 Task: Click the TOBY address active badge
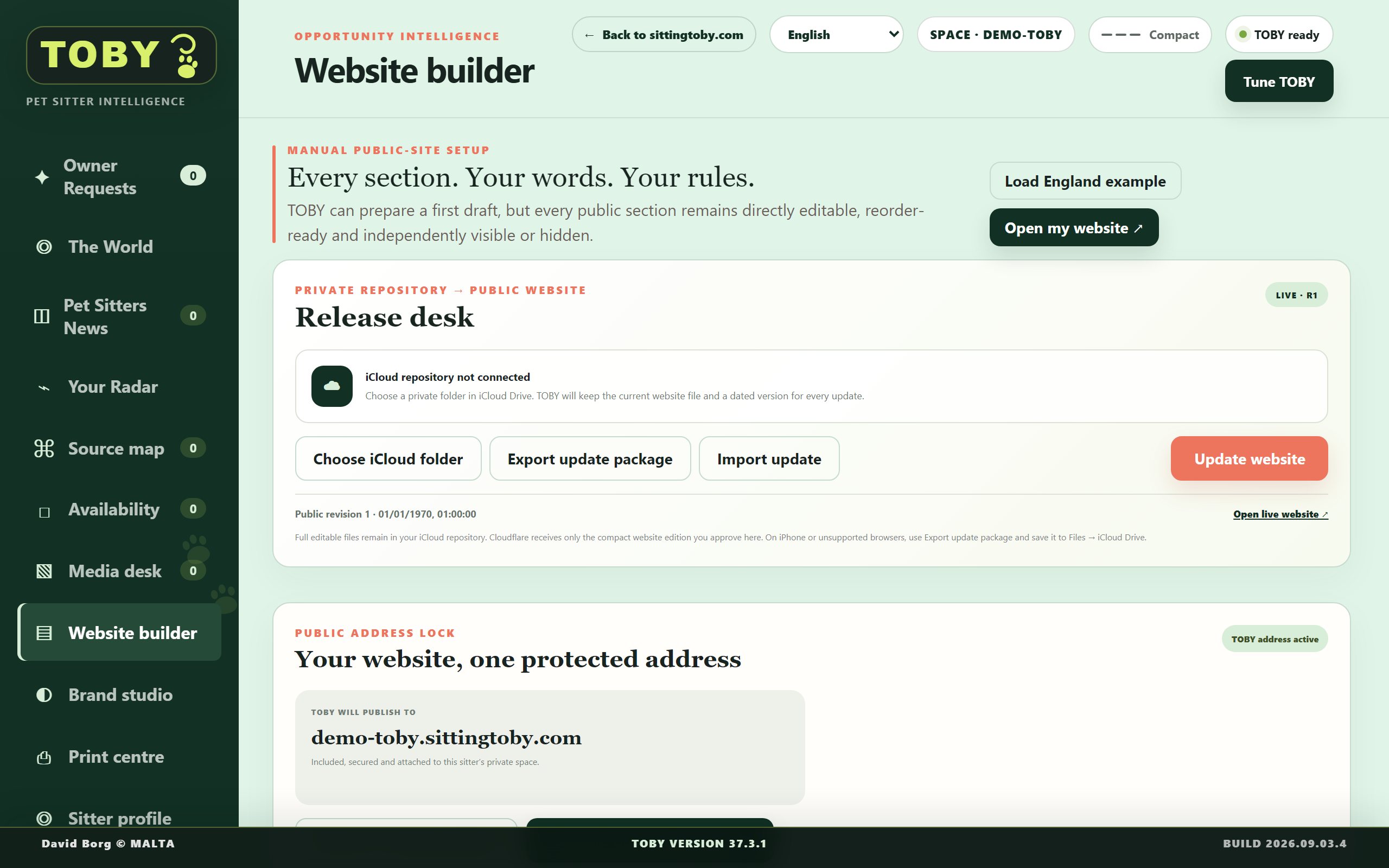pos(1275,639)
